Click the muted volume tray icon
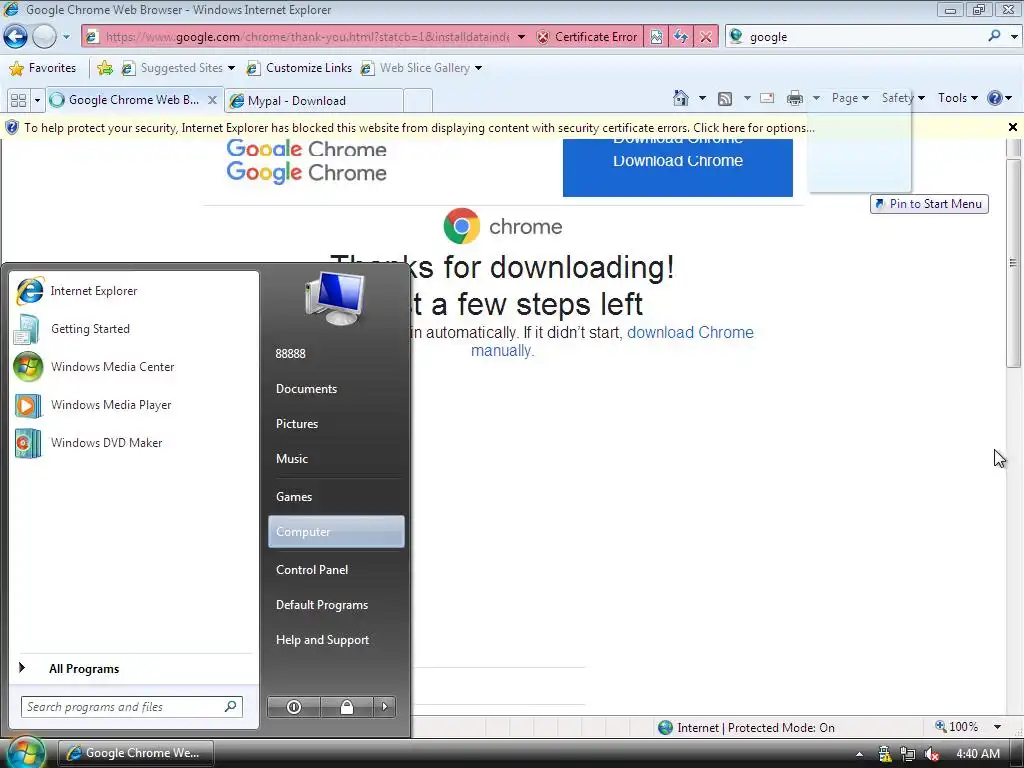Screen dimensions: 1024x768 coord(932,754)
